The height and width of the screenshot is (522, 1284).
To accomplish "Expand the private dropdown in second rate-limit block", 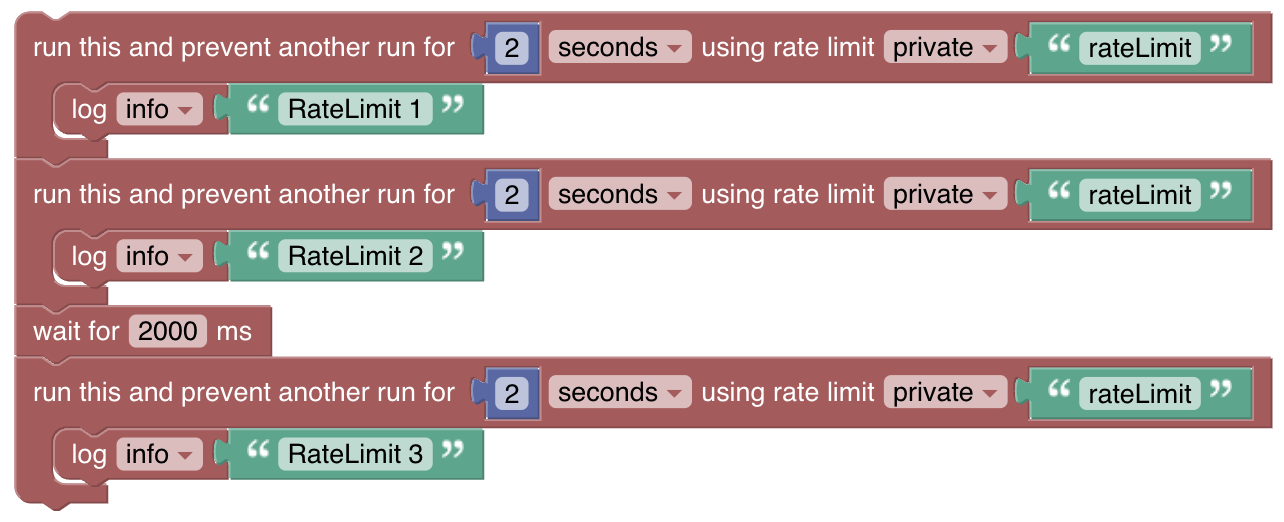I will pos(945,195).
